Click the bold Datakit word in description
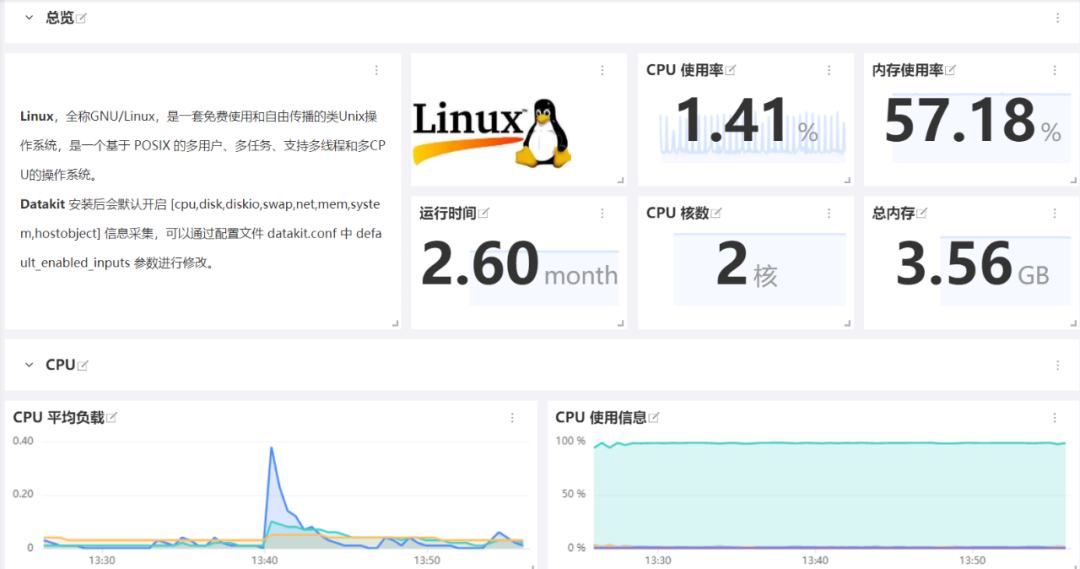1080x569 pixels. (42, 205)
